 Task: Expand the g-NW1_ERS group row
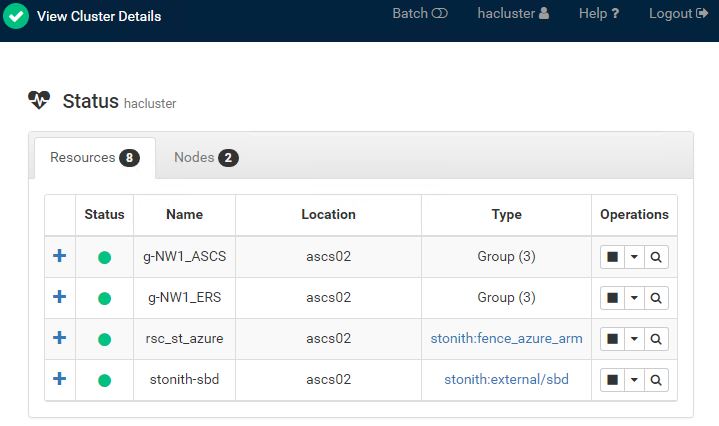pyautogui.click(x=60, y=297)
